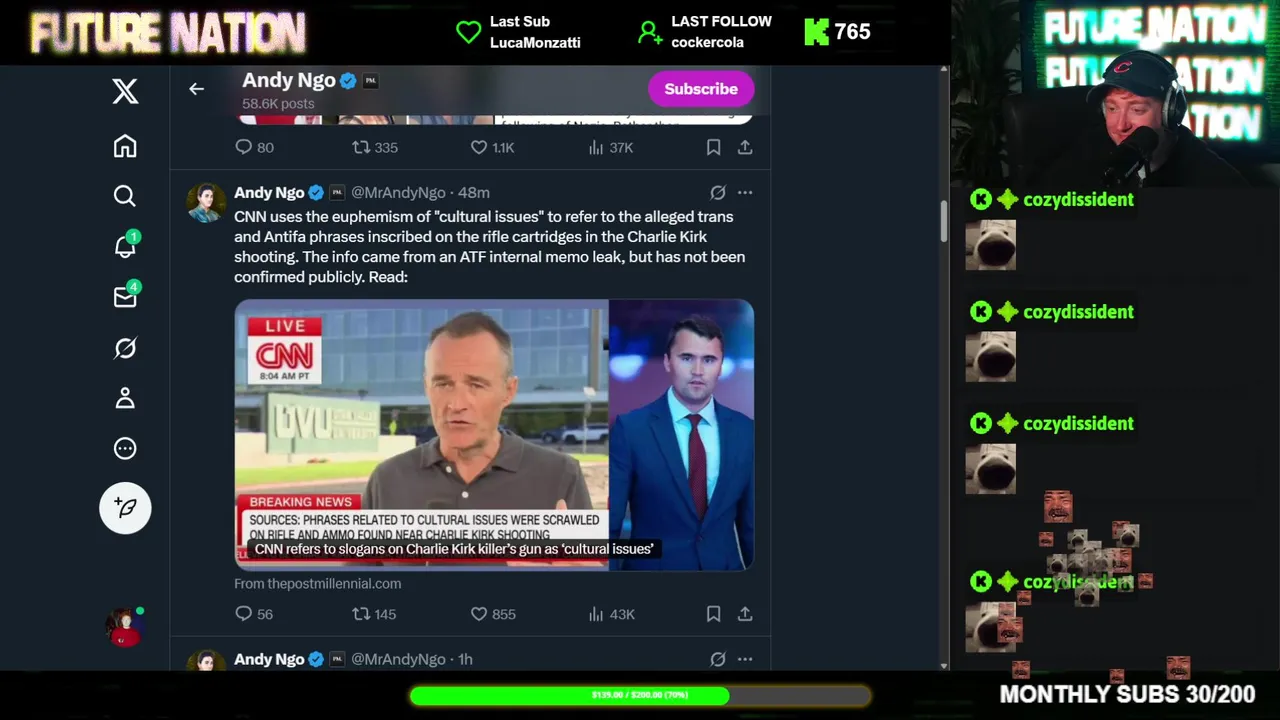This screenshot has height=720, width=1280.
Task: View analytics showing 43K views
Action: point(596,614)
